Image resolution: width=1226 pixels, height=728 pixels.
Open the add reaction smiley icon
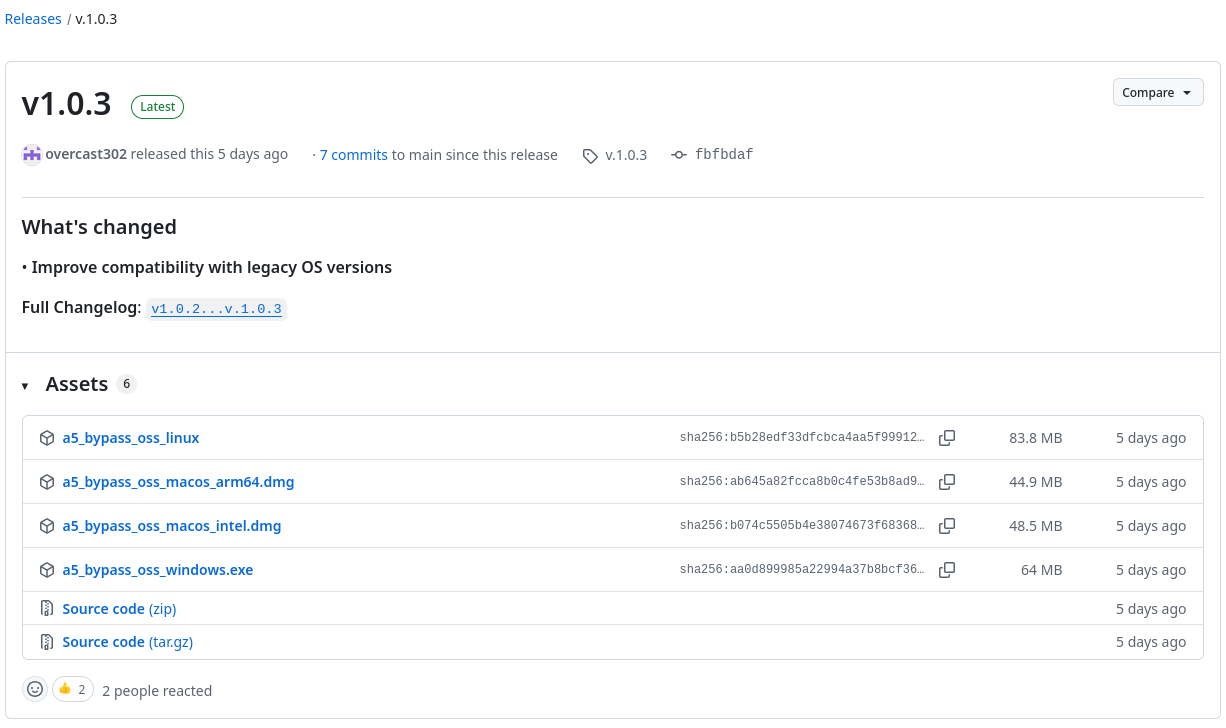[x=34, y=689]
